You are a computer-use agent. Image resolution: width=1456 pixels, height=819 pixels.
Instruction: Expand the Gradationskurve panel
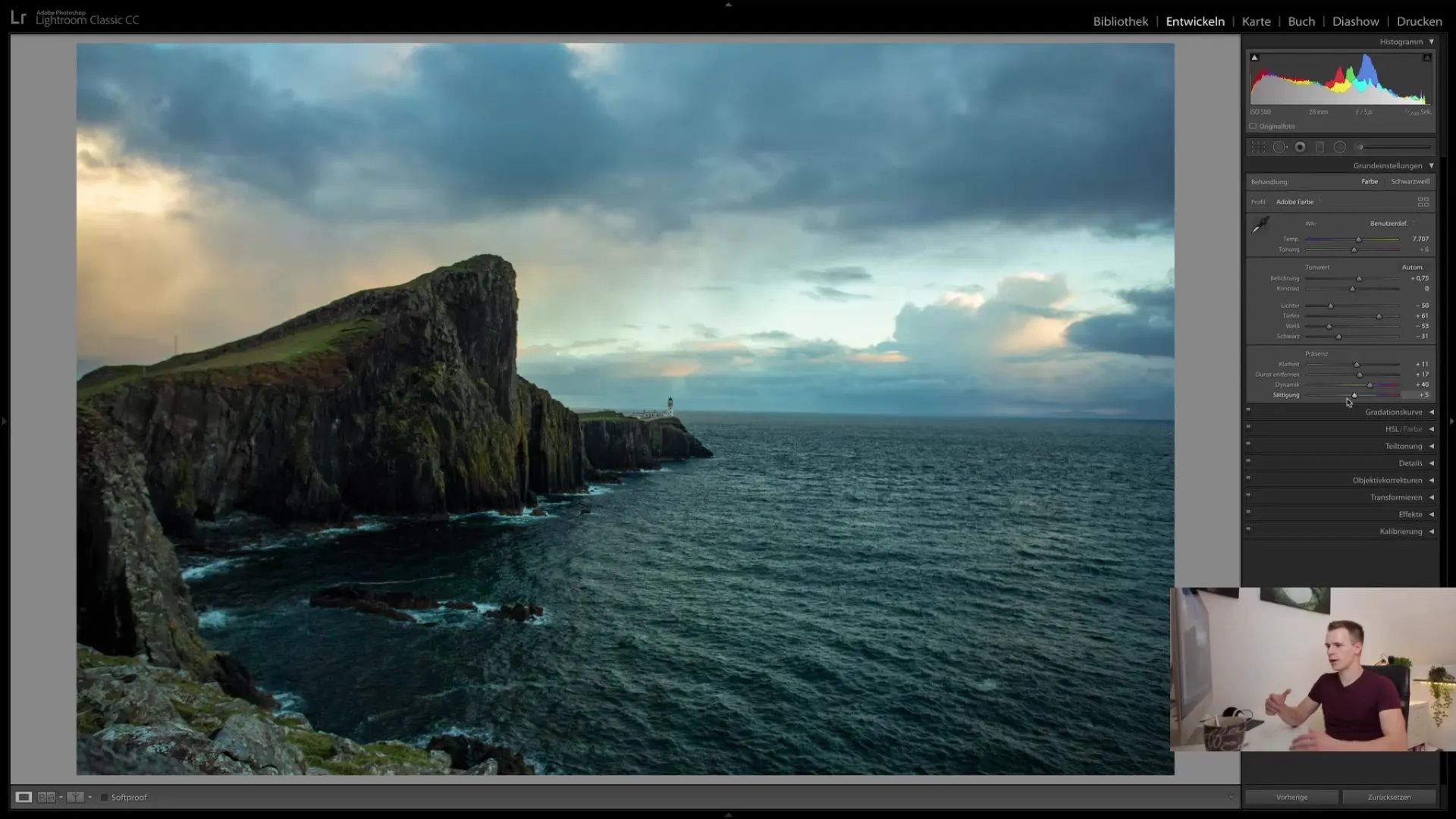[1432, 412]
